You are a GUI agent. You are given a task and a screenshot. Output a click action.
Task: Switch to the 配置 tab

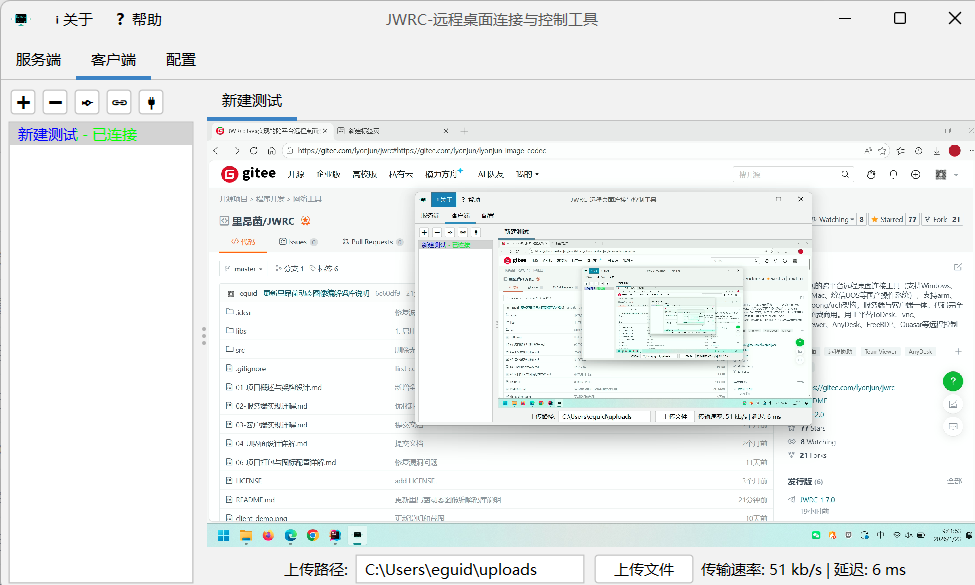click(180, 59)
